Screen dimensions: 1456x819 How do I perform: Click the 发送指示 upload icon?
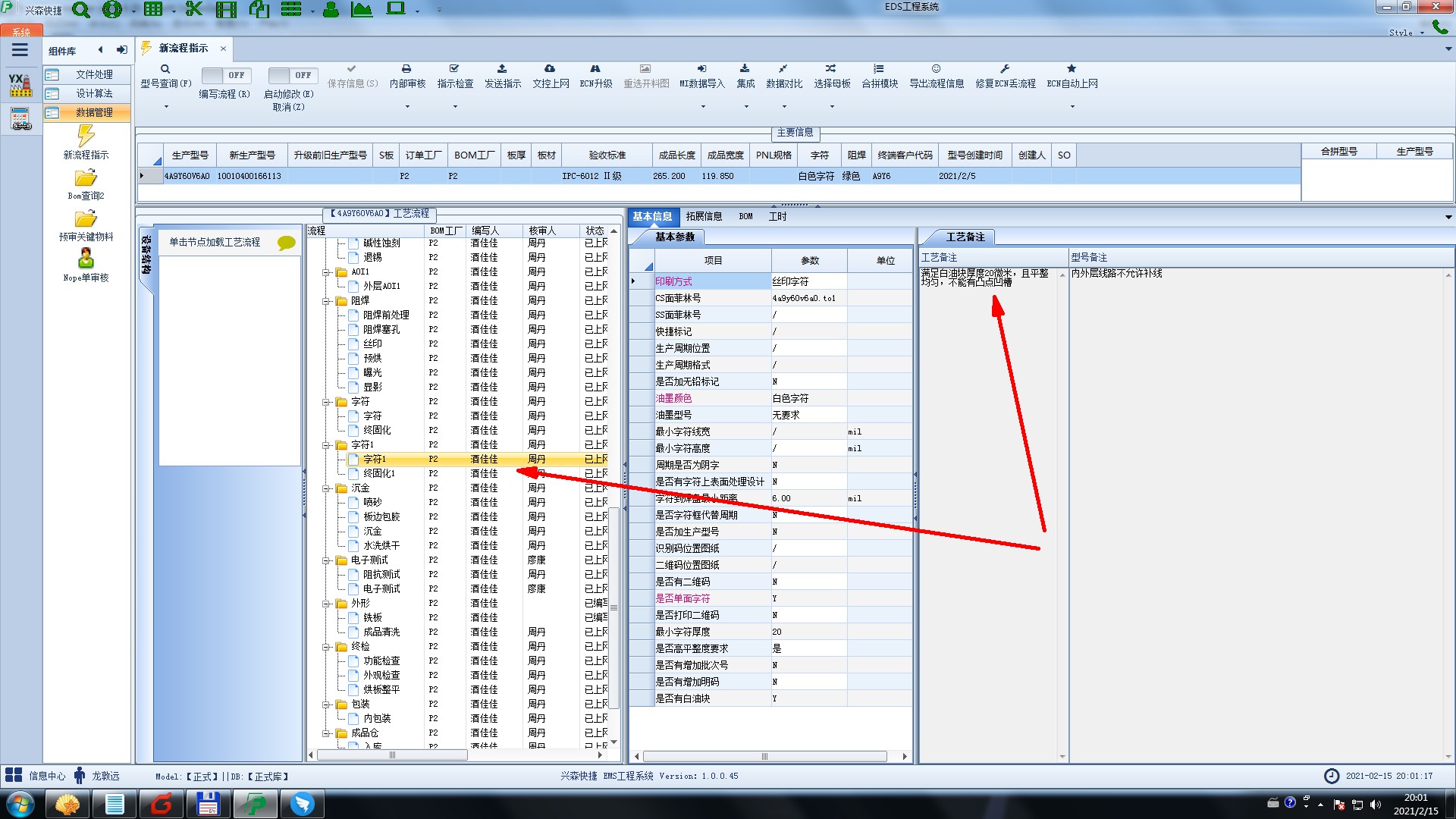[x=502, y=69]
